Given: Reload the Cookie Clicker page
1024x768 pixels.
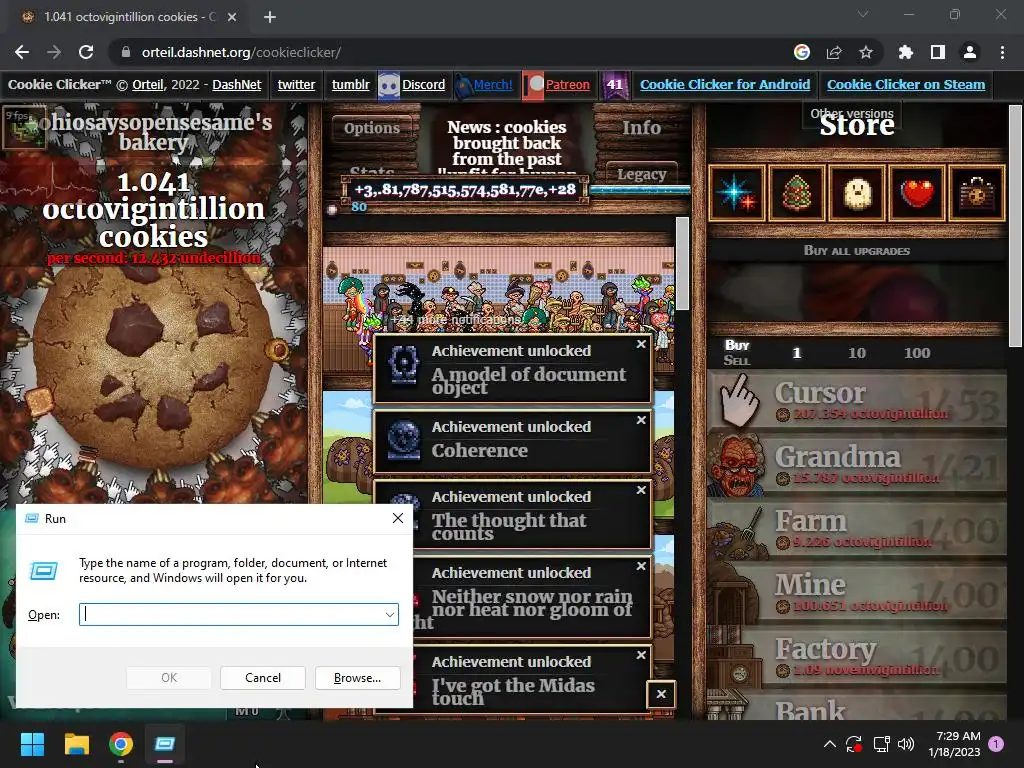Looking at the screenshot, I should pyautogui.click(x=86, y=52).
